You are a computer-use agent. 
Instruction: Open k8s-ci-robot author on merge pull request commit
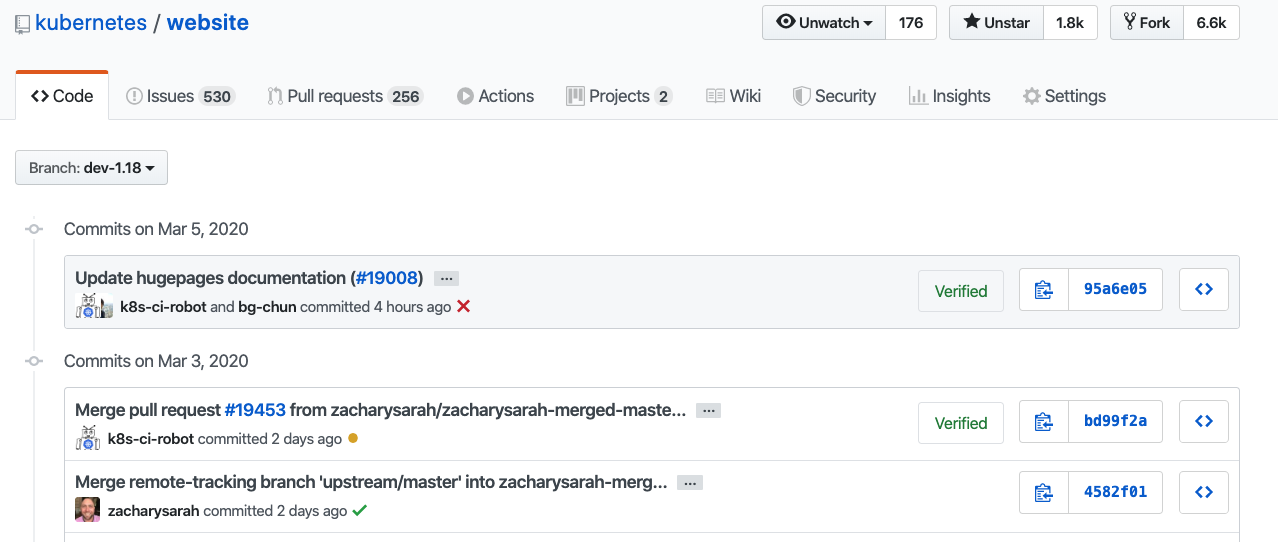151,439
